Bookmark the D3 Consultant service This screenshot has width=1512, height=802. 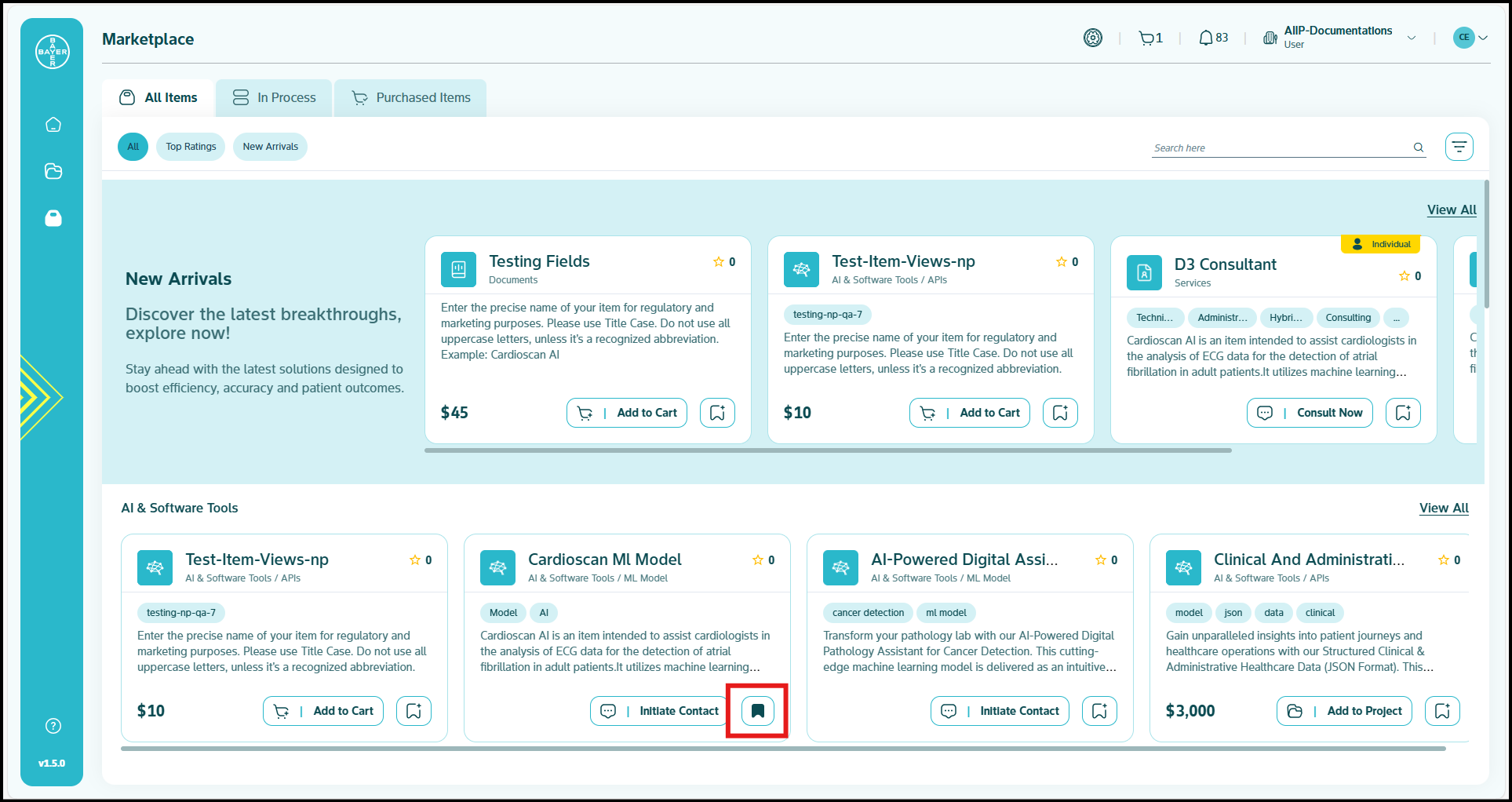[1403, 413]
